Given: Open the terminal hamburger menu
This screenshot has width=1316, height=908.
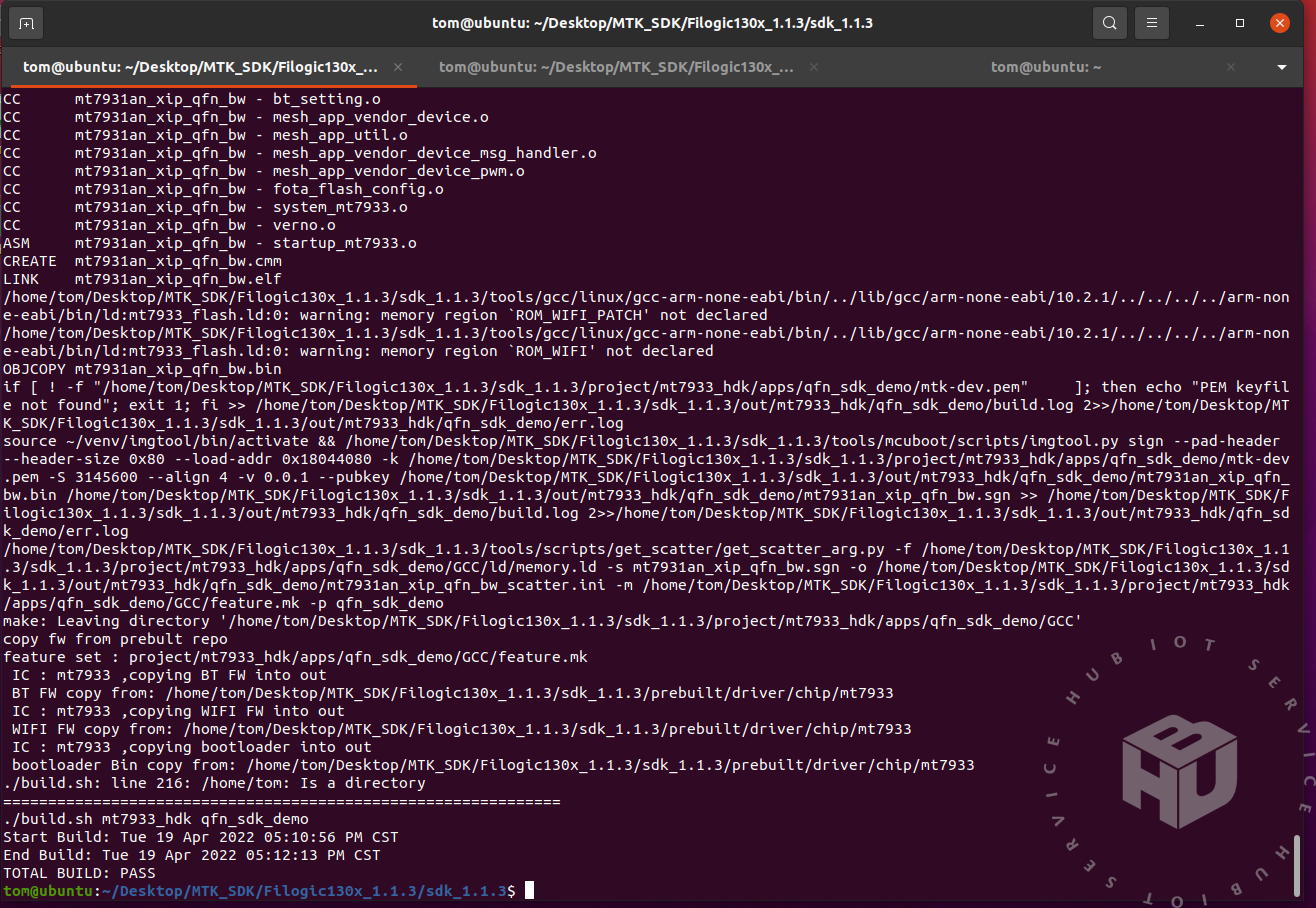Looking at the screenshot, I should pos(1153,23).
